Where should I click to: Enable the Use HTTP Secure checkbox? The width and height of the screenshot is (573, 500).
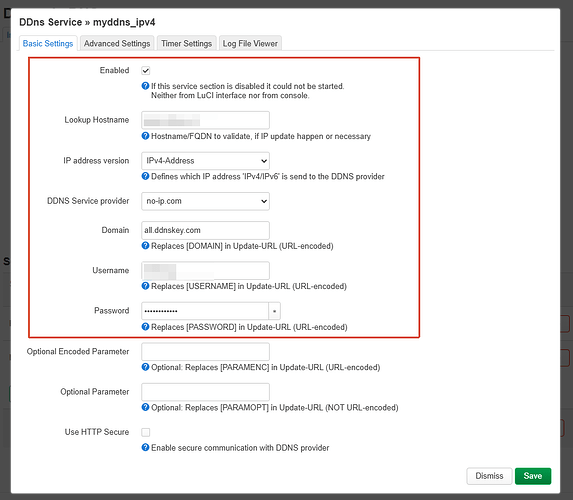point(146,432)
